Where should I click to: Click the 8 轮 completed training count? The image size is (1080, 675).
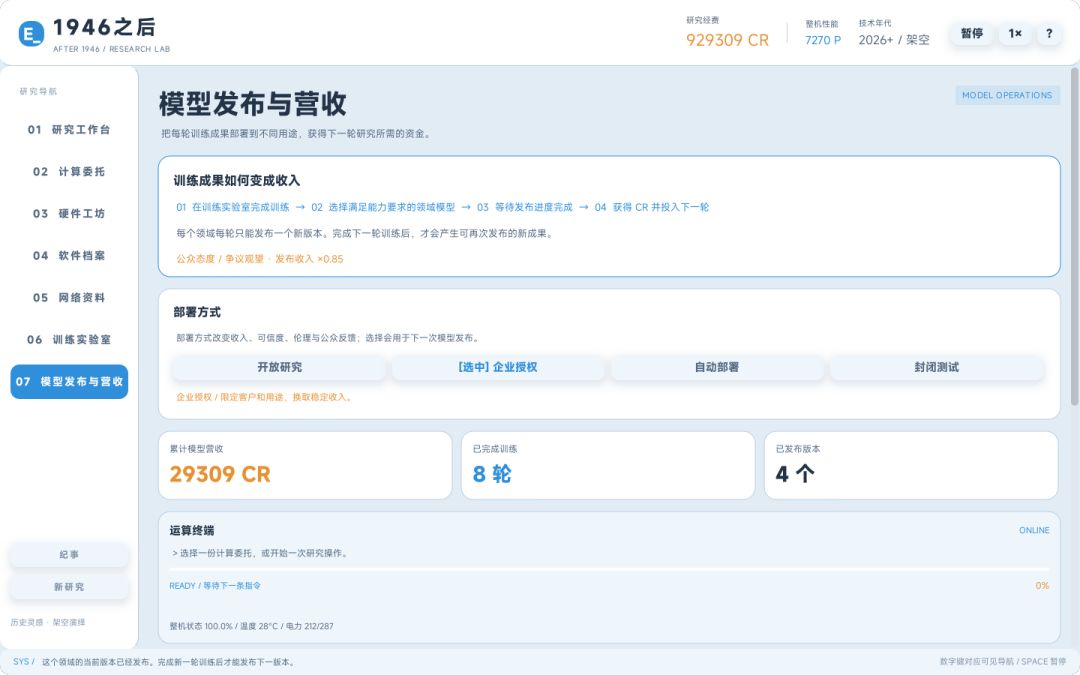point(492,474)
